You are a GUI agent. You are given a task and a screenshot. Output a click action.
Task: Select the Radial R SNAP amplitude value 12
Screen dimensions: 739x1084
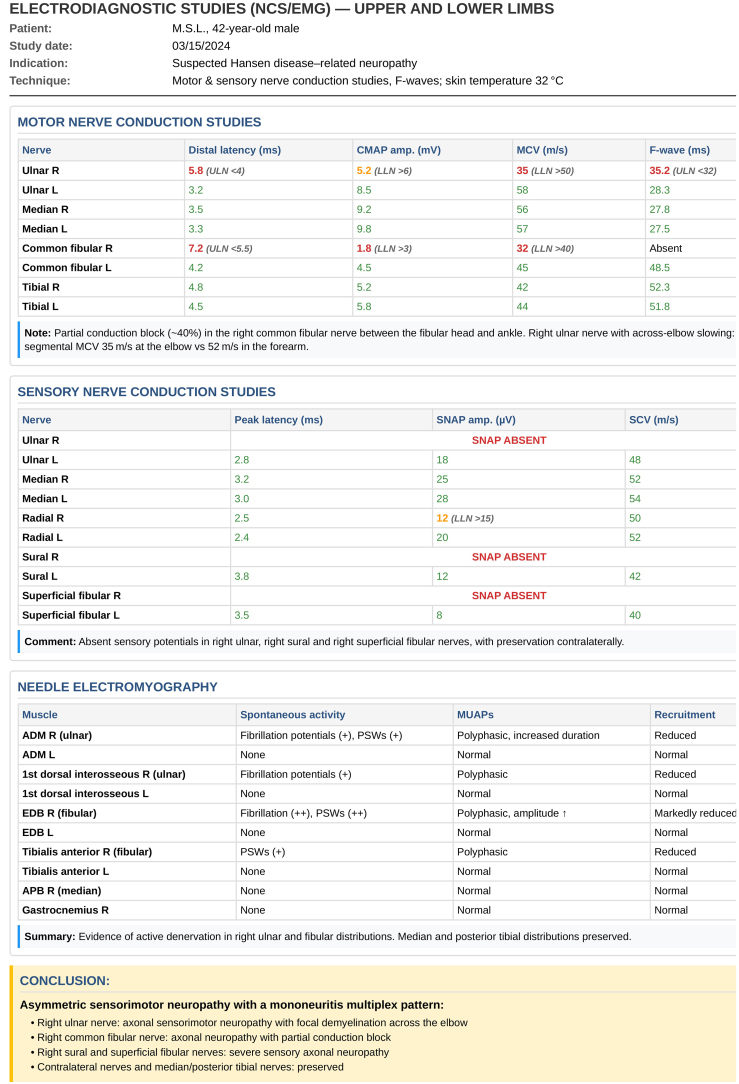[x=442, y=518]
